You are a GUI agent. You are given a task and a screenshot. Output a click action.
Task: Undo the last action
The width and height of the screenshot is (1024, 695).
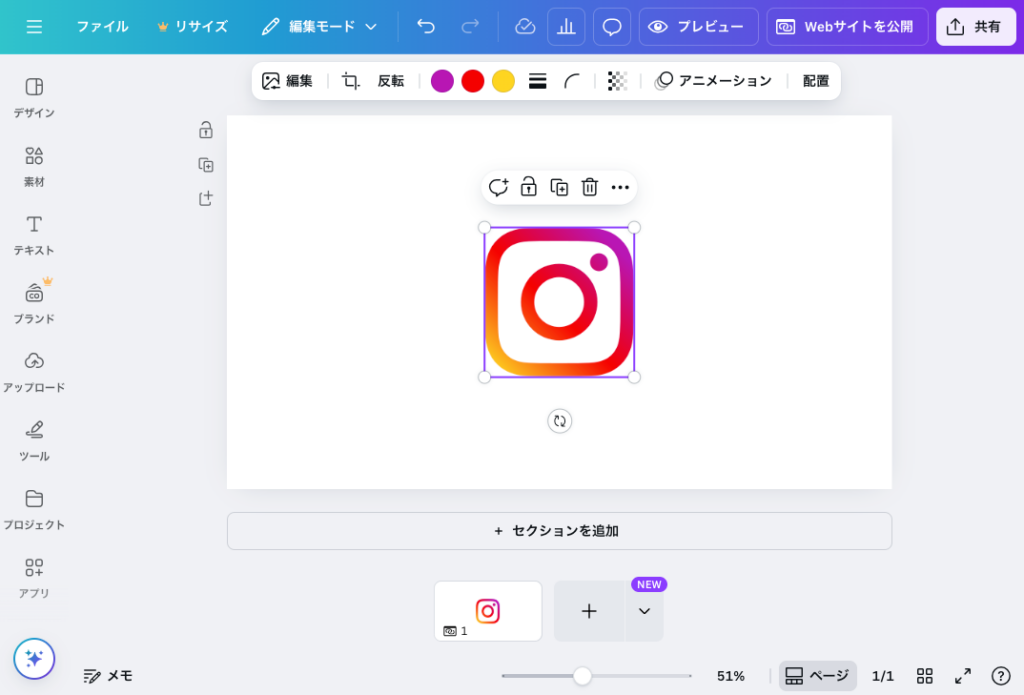tap(426, 27)
